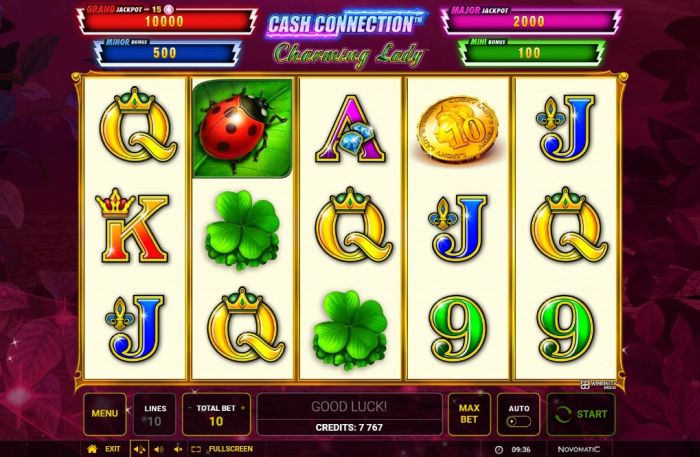Increase total bet with plus sign
The height and width of the screenshot is (457, 700).
(243, 408)
